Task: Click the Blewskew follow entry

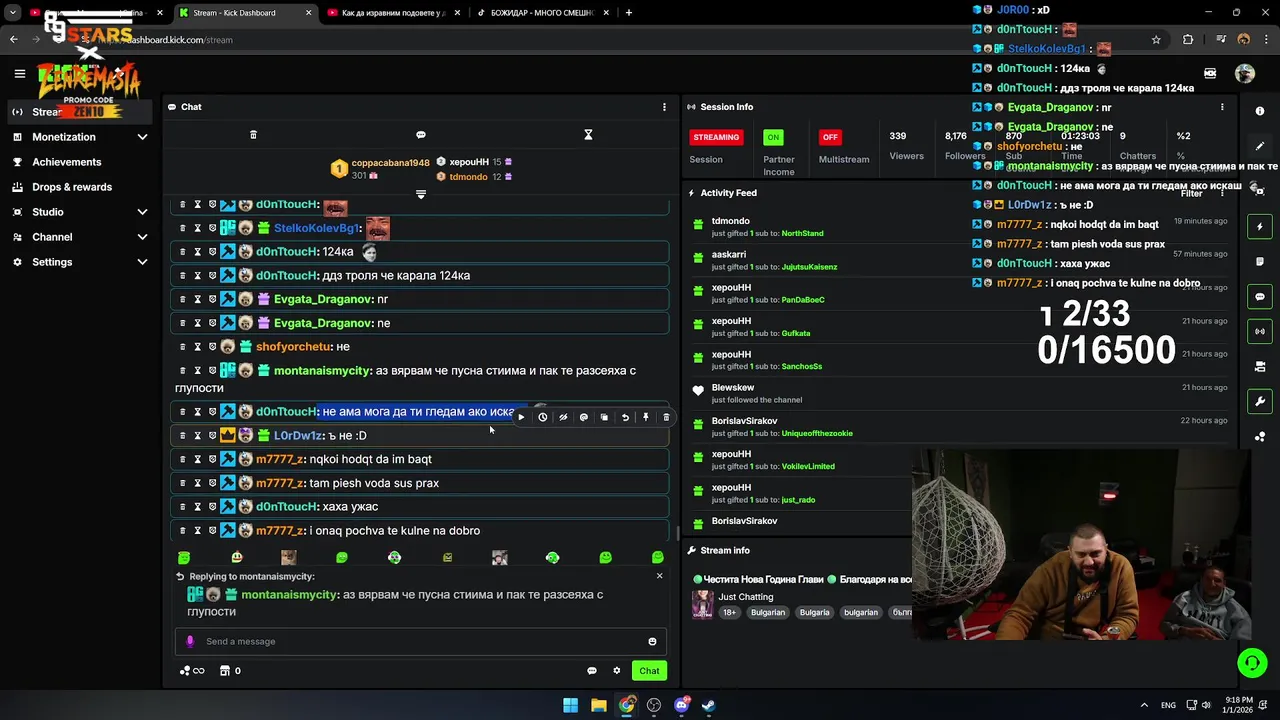Action: (757, 393)
